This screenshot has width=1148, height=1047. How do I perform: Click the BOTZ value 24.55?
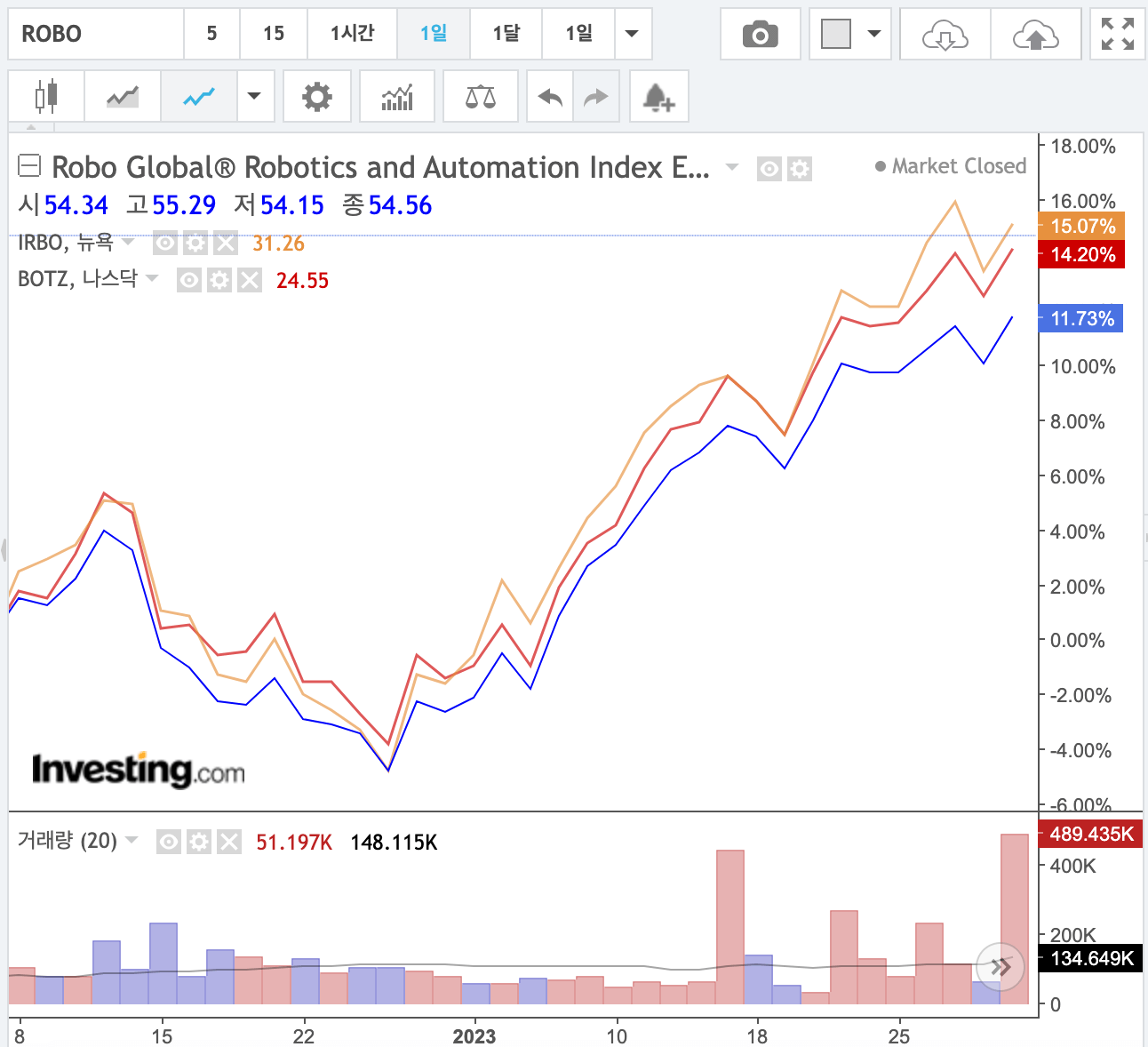[302, 281]
